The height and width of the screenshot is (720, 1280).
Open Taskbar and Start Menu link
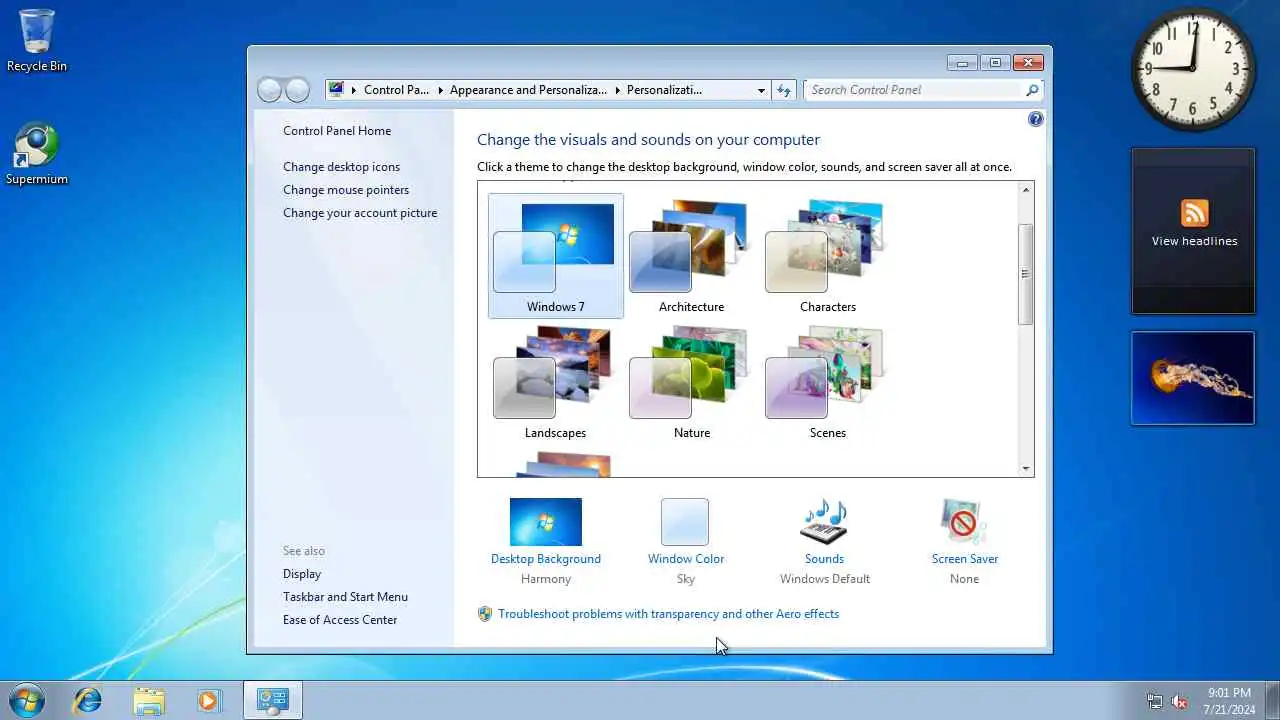345,597
